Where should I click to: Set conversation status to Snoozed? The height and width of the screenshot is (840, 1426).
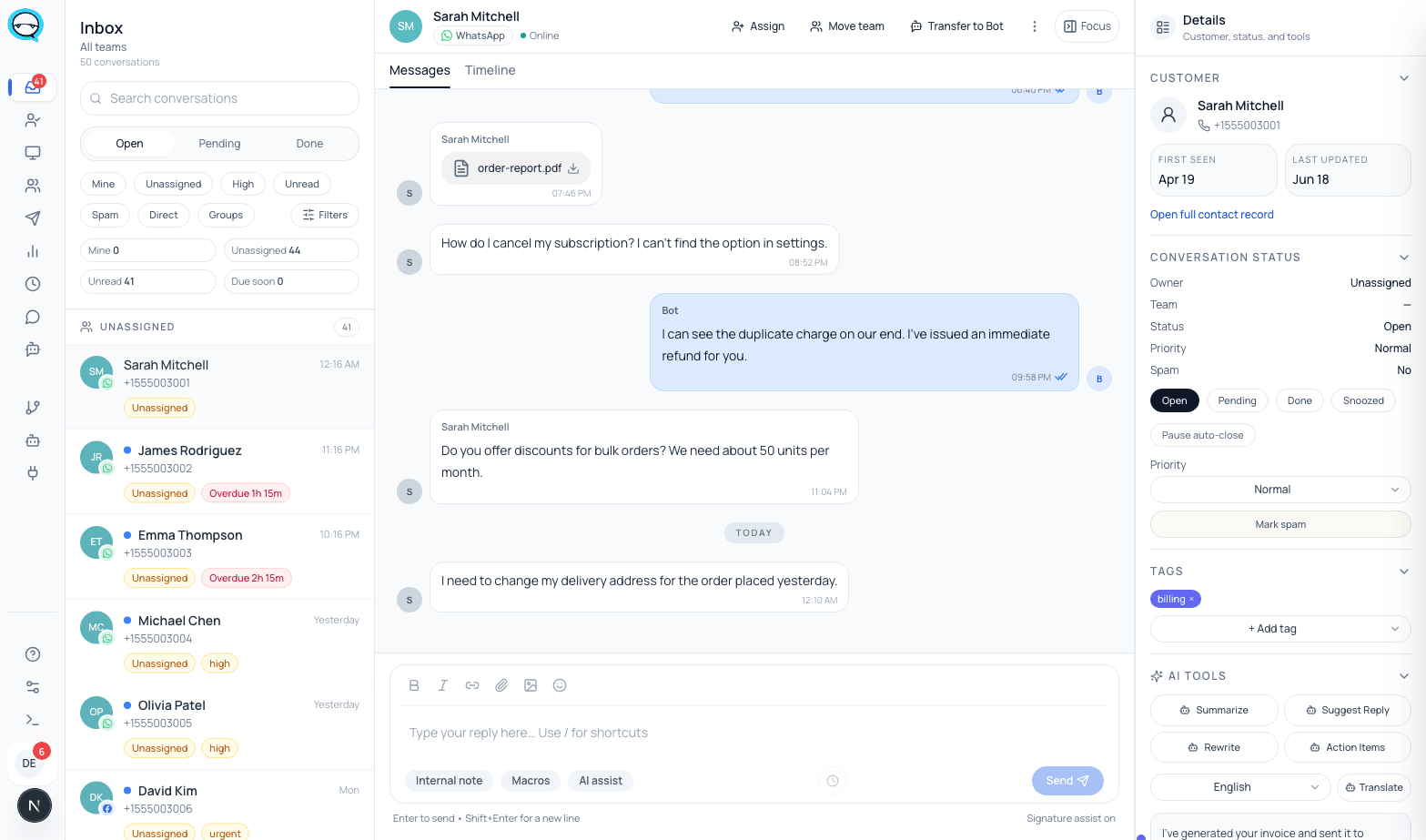pos(1363,400)
